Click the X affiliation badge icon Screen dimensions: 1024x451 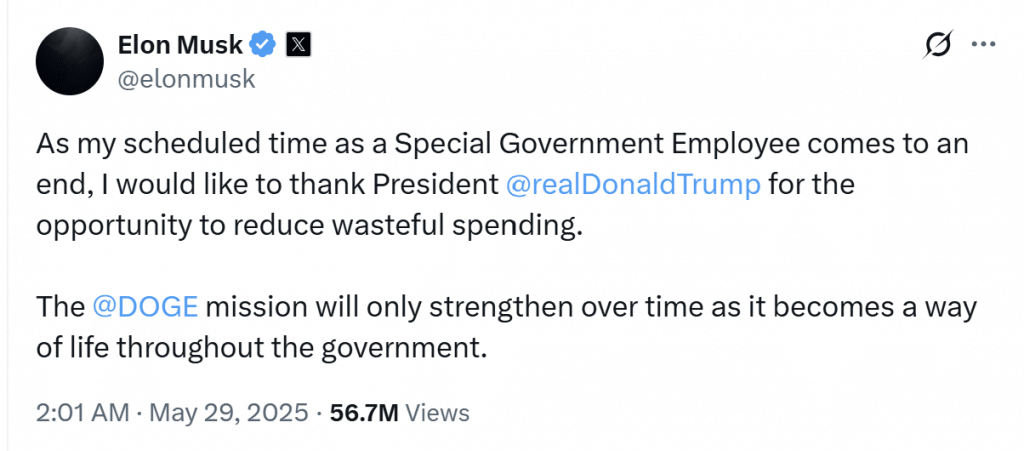point(298,44)
